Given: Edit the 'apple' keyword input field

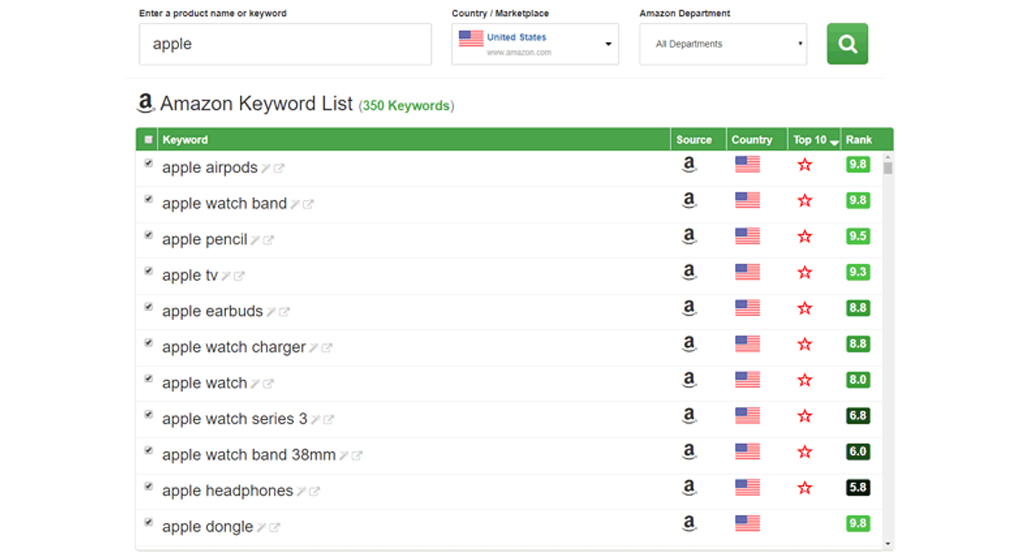Looking at the screenshot, I should (285, 44).
